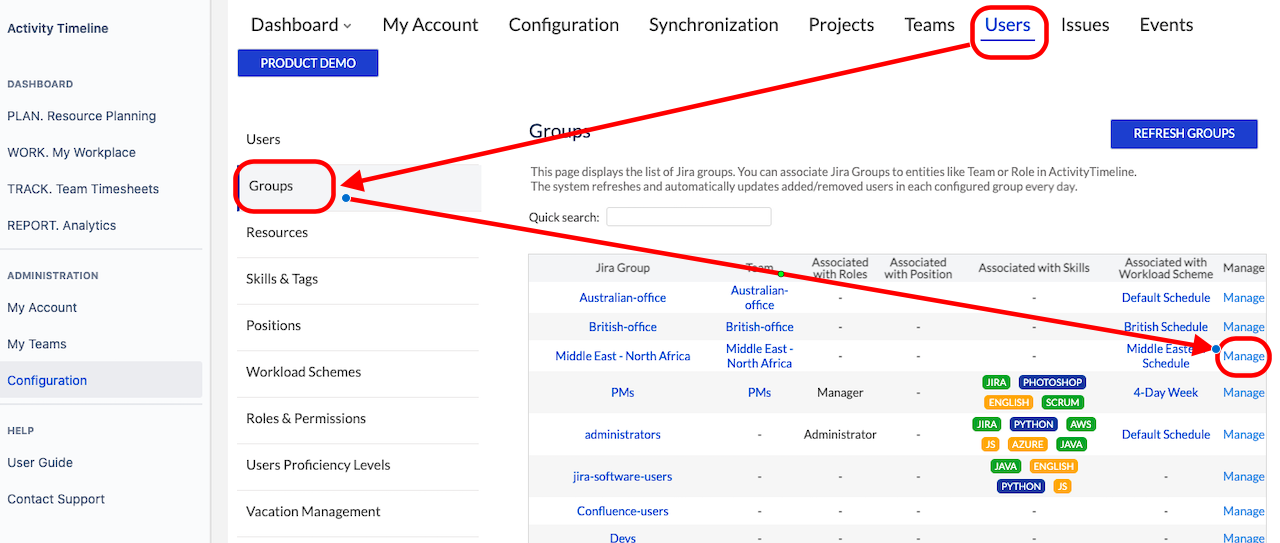This screenshot has width=1280, height=543.
Task: Click the PHOTOSHOP skill tag
Action: pyautogui.click(x=1052, y=383)
